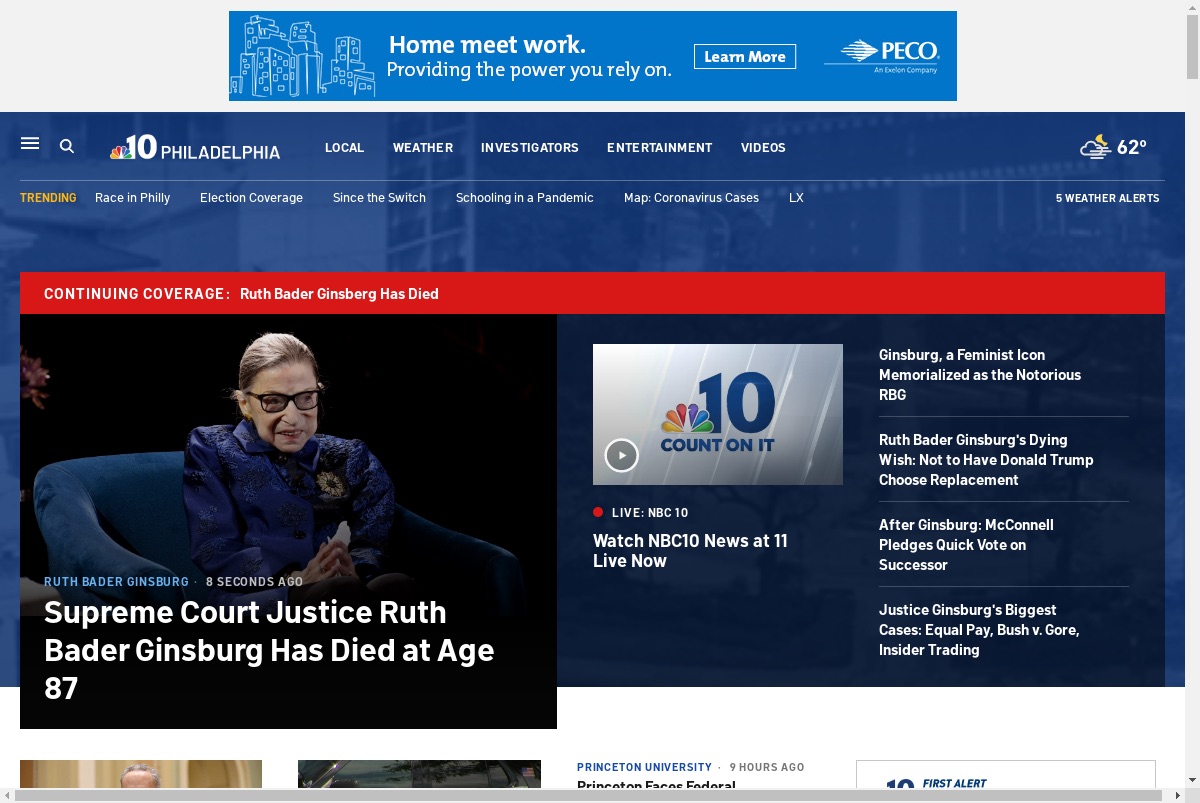Select trending topic Race in Philly
Screen dimensions: 1200x803
coord(133,198)
